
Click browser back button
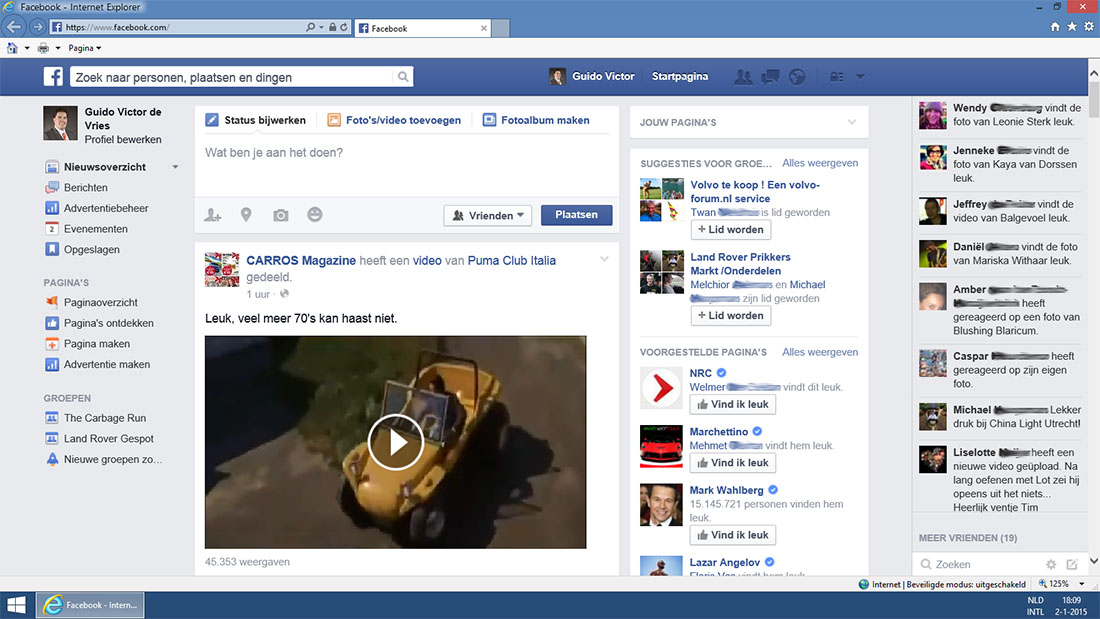coord(13,27)
